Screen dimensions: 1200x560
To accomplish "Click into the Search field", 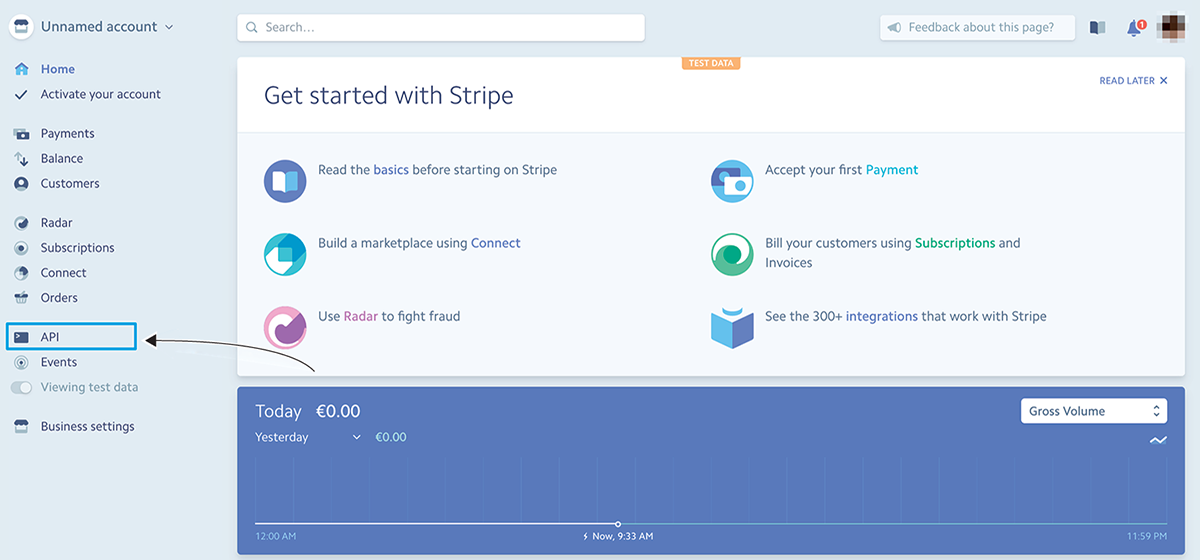I will click(441, 28).
